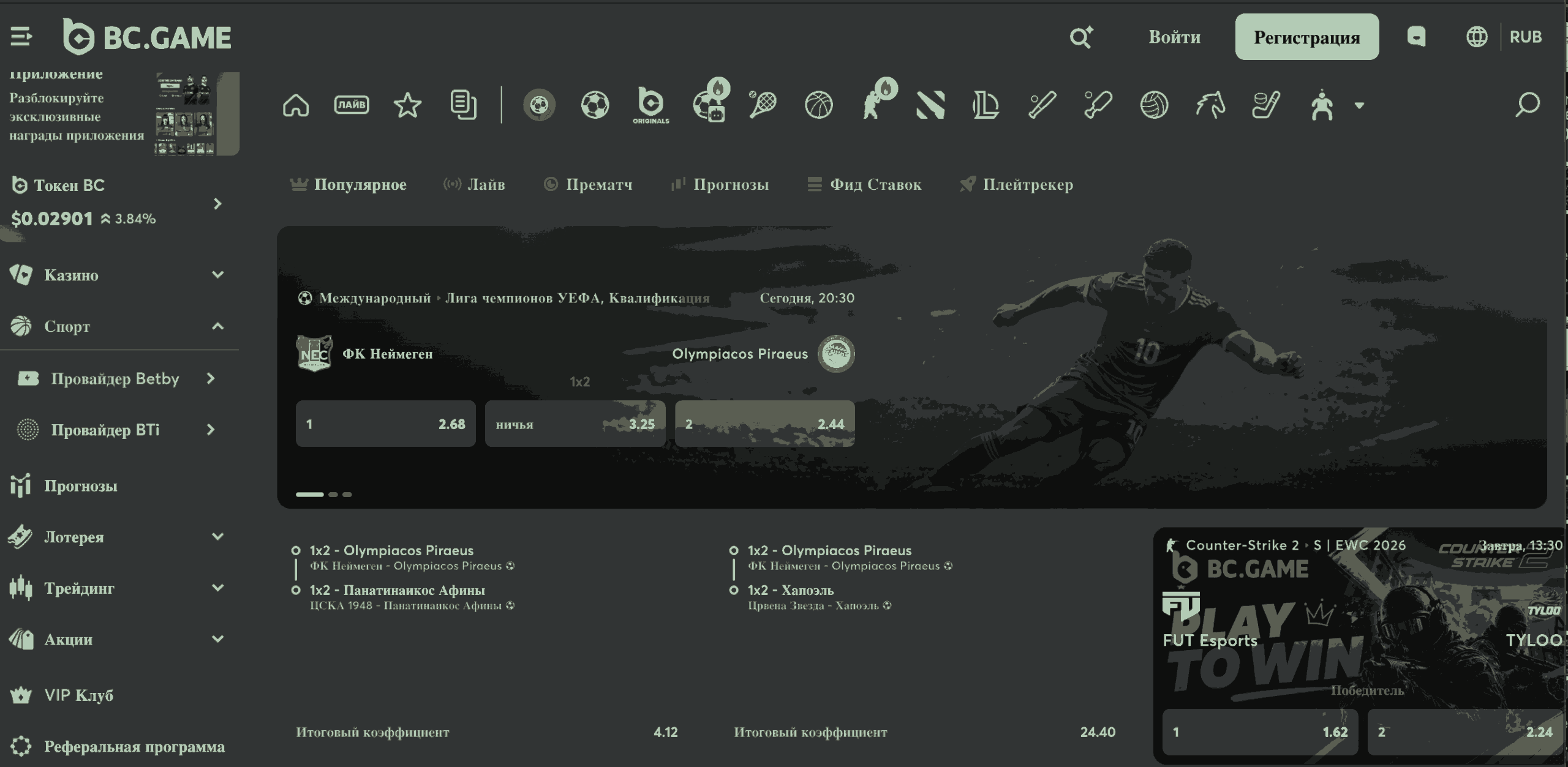Bet on FUT Esports at 1.62

[x=1260, y=731]
